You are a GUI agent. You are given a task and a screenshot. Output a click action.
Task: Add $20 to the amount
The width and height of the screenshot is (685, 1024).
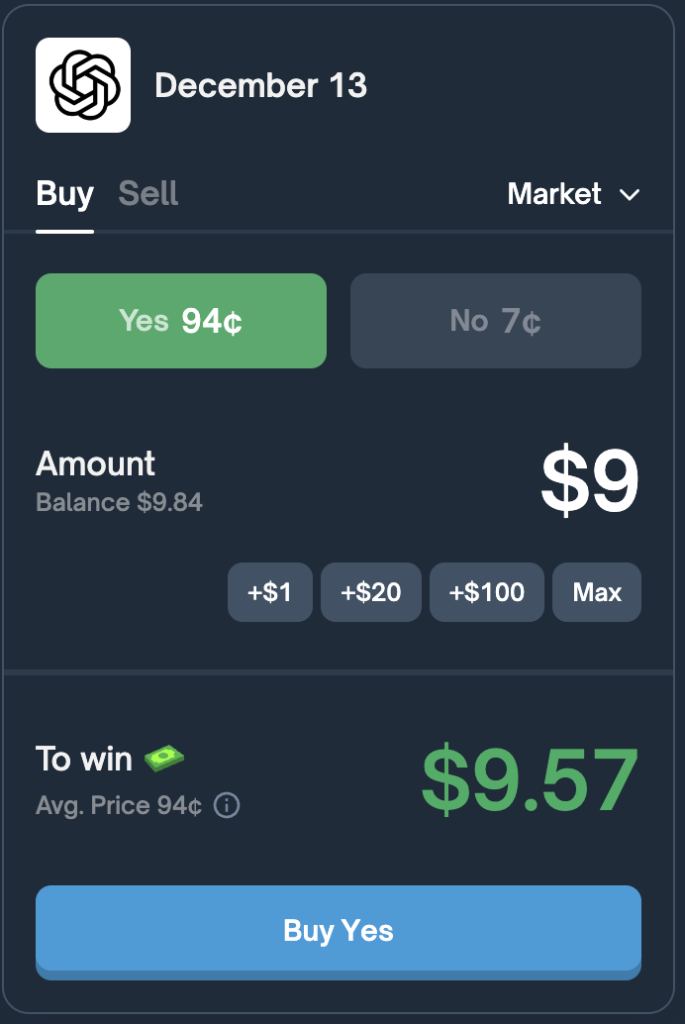coord(371,592)
